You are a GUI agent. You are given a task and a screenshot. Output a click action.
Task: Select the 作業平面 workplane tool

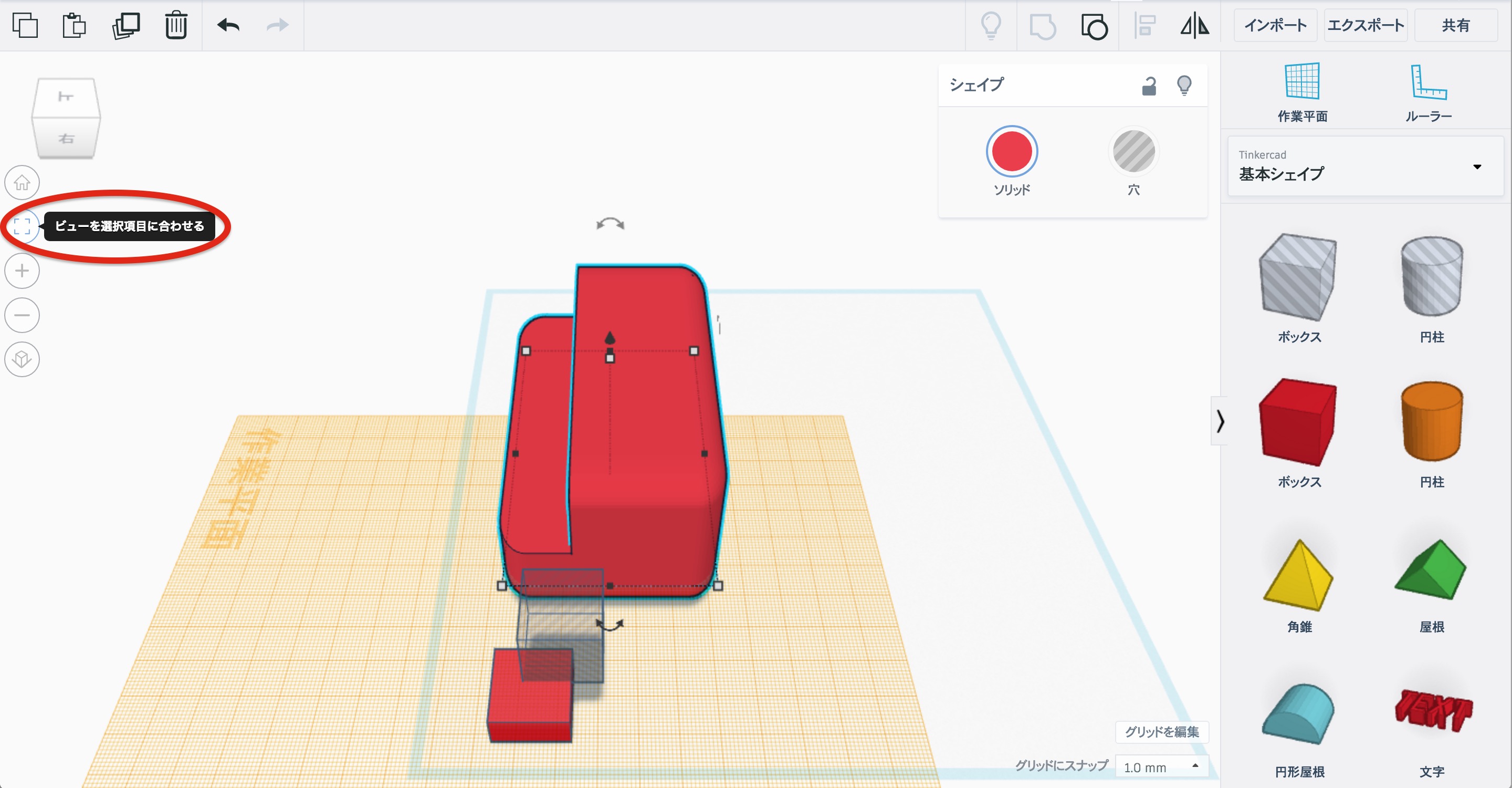[x=1302, y=92]
